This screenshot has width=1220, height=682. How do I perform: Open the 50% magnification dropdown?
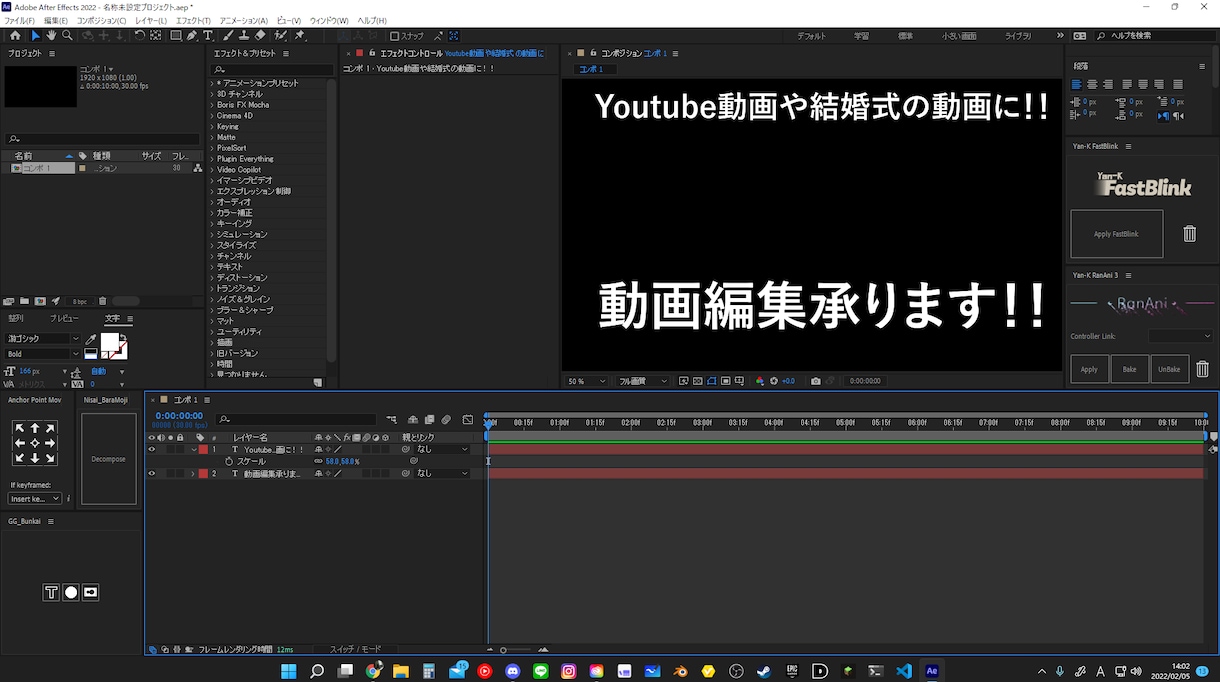[587, 381]
